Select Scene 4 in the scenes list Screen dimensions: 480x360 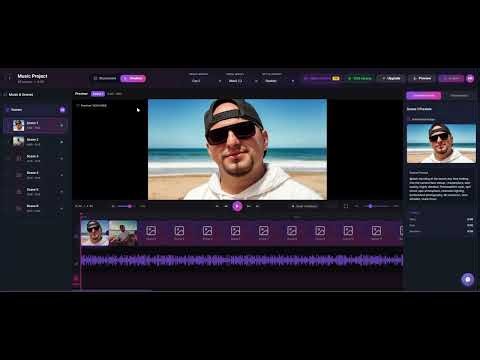click(x=36, y=175)
